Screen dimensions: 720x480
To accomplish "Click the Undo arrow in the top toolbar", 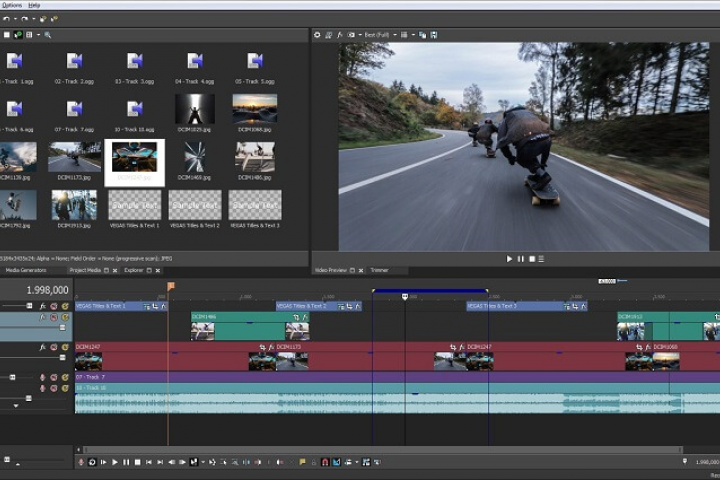I will [5, 19].
